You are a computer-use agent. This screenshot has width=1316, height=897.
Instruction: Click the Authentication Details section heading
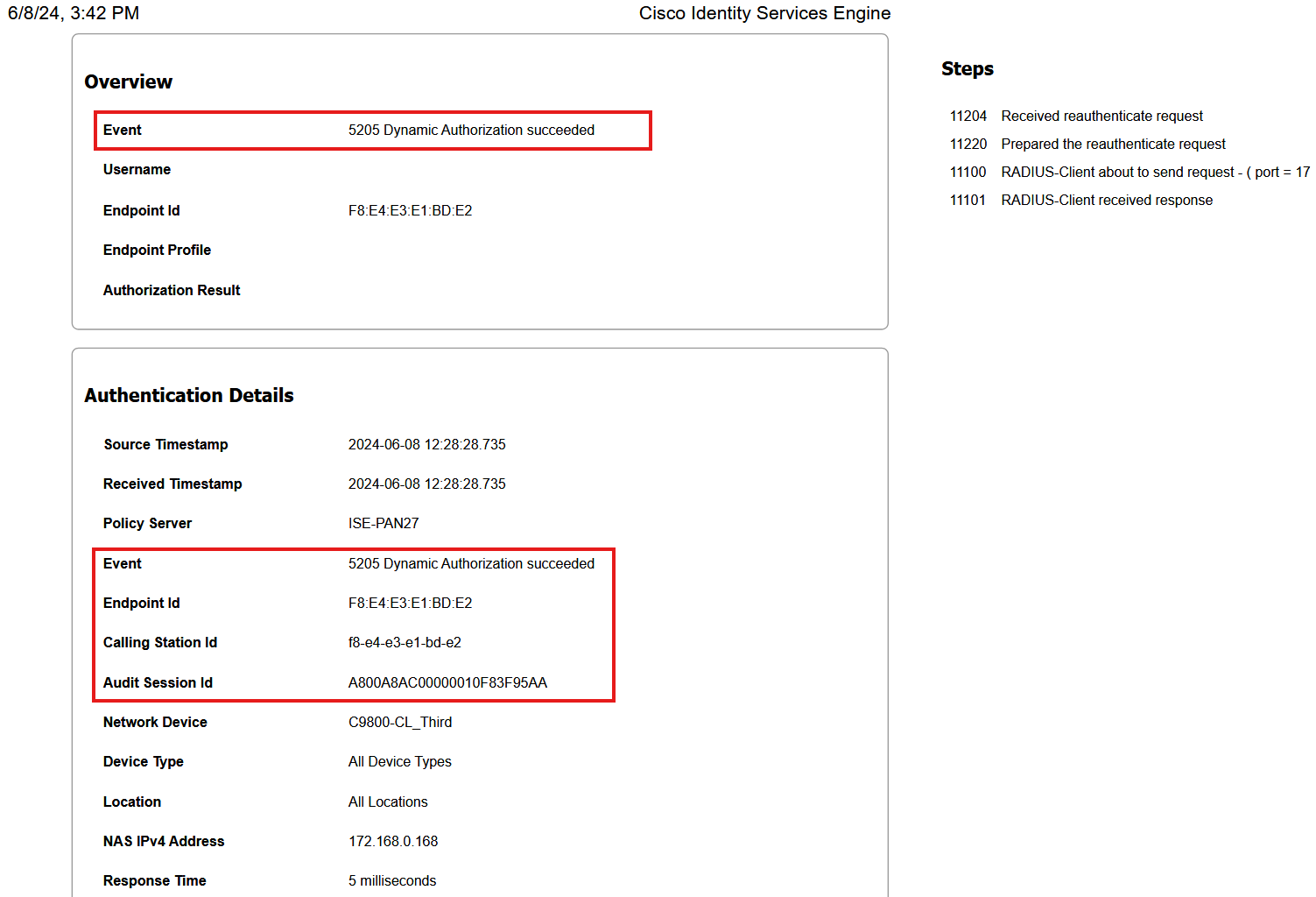click(x=188, y=396)
